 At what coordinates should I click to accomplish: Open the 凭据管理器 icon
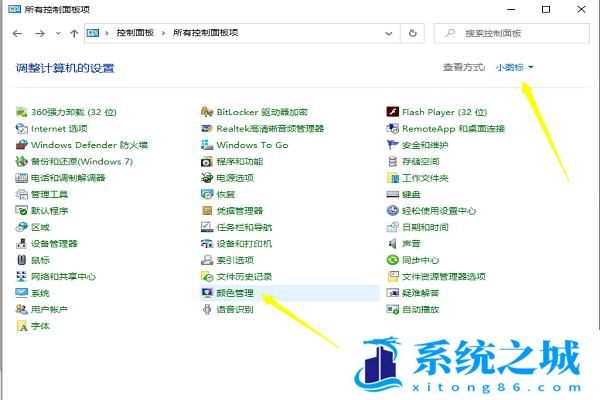[207, 211]
